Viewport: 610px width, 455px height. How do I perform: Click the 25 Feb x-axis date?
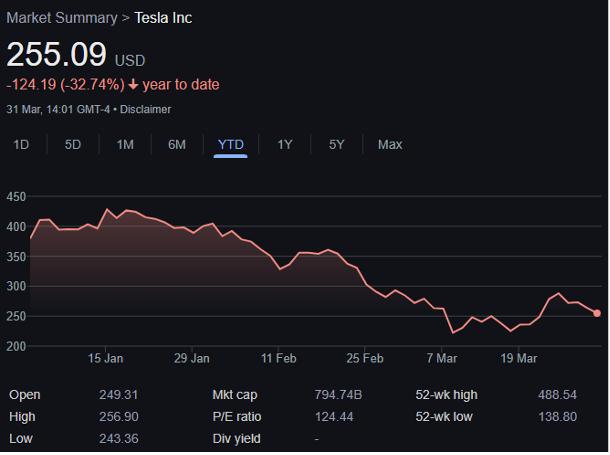365,358
